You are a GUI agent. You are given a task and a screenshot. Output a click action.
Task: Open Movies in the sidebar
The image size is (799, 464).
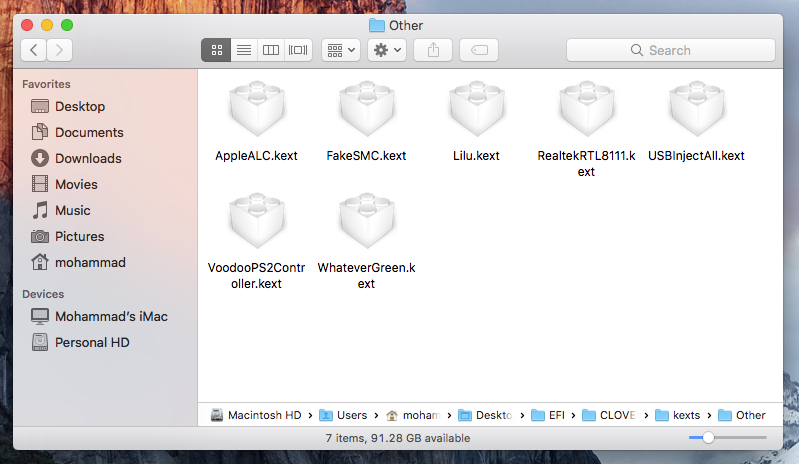64,184
